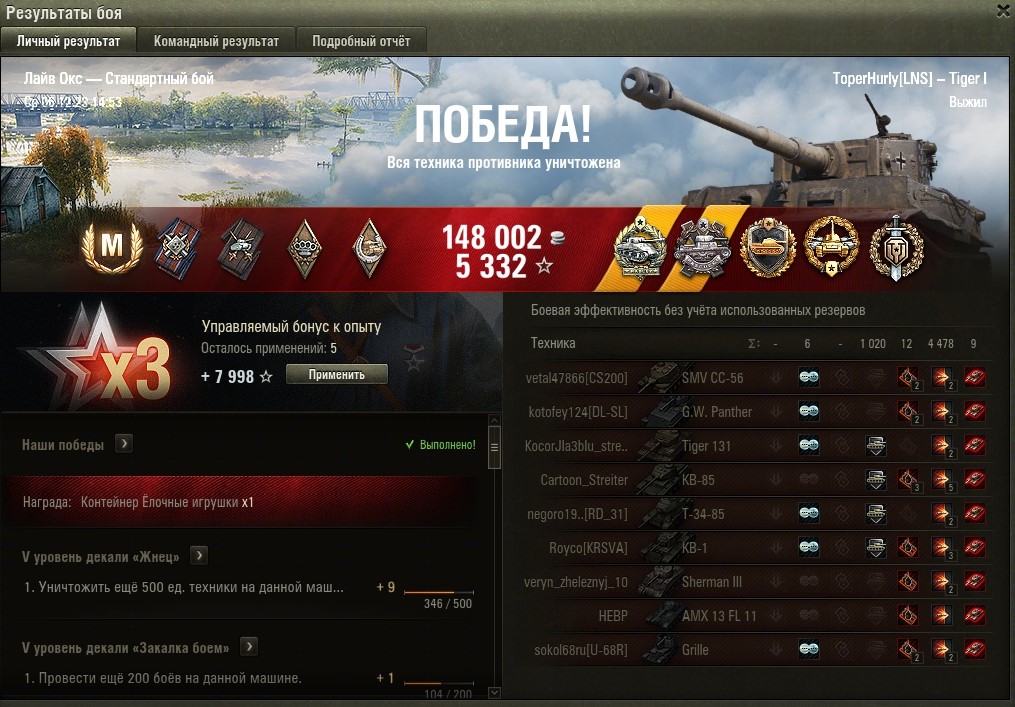Click the damage arrow icon in KB-85 row
Screen dimensions: 1015x707
941,480
